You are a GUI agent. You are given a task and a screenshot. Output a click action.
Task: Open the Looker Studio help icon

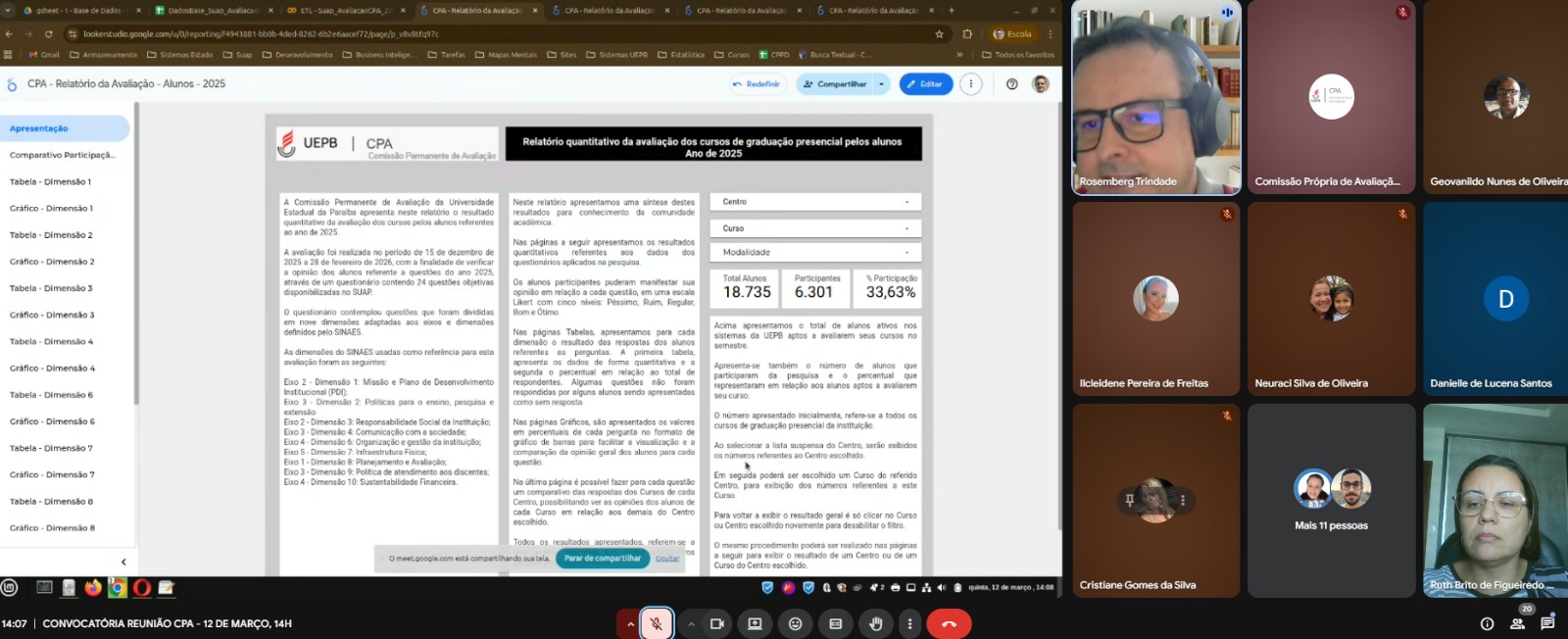pyautogui.click(x=1011, y=84)
